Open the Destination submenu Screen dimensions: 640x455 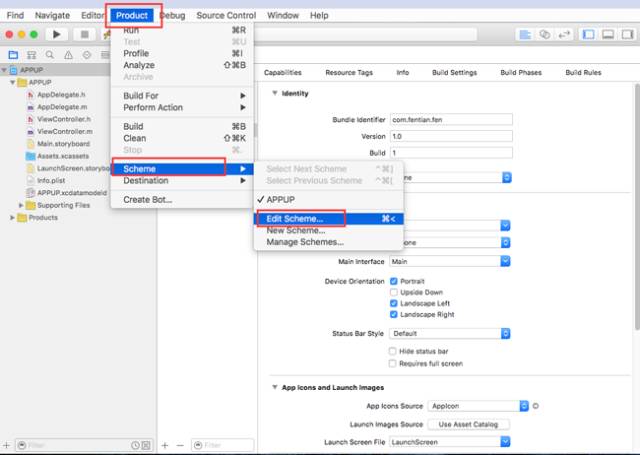click(182, 180)
